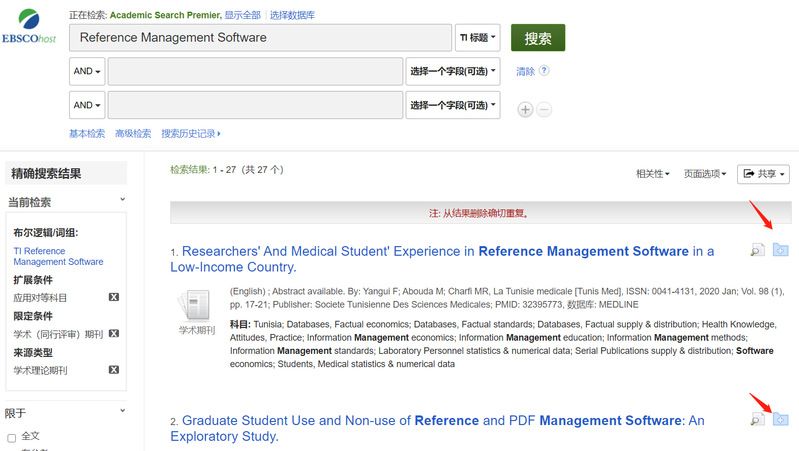Screen dimensions: 799x451
Task: Open the 共享 share menu
Action: 763,174
